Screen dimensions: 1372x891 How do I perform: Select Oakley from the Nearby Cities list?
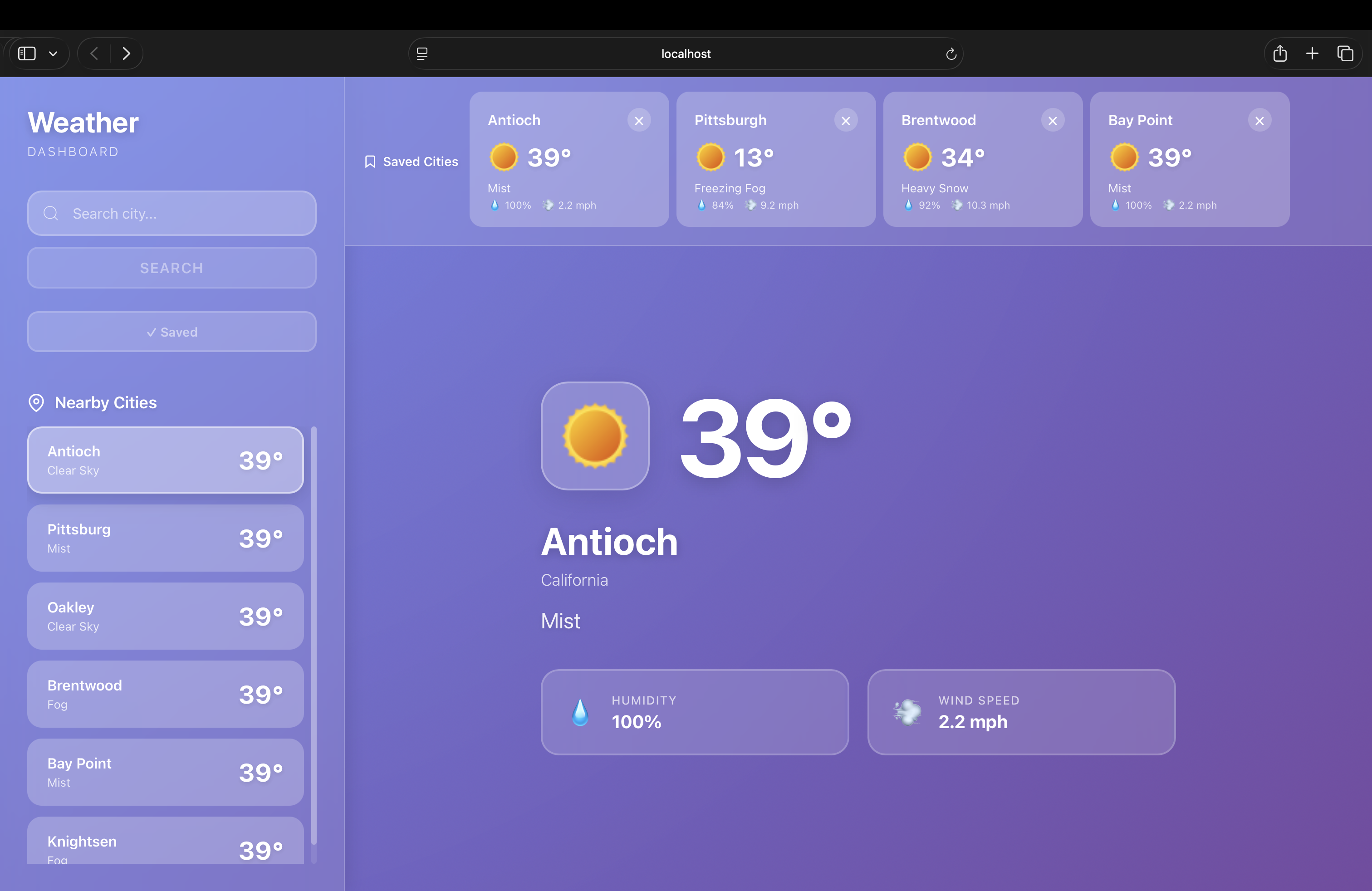165,616
